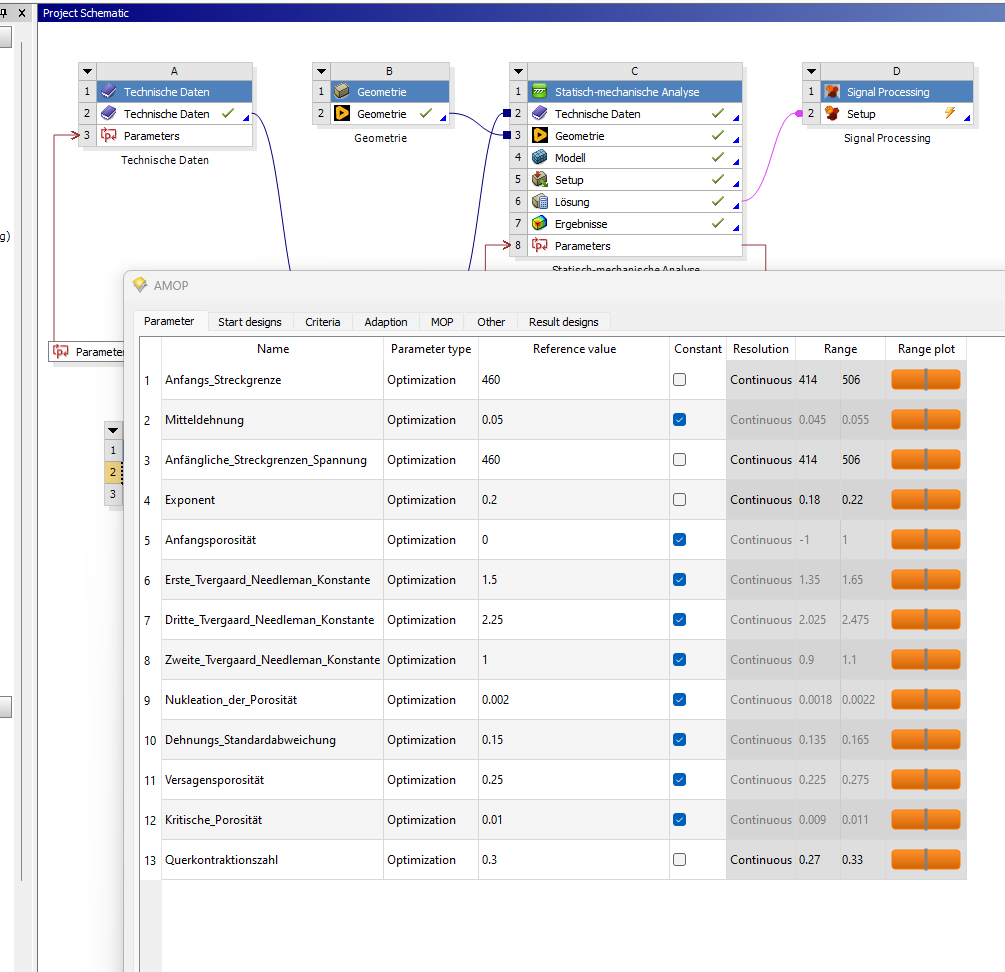The width and height of the screenshot is (1005, 972).
Task: Toggle Constant for Kritische_Porosität
Action: [x=679, y=820]
